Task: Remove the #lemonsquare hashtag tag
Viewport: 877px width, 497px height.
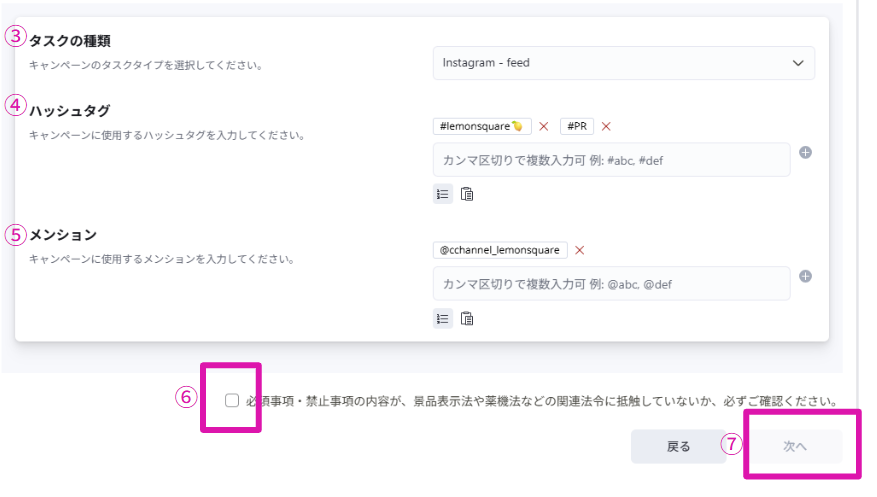Action: click(544, 126)
